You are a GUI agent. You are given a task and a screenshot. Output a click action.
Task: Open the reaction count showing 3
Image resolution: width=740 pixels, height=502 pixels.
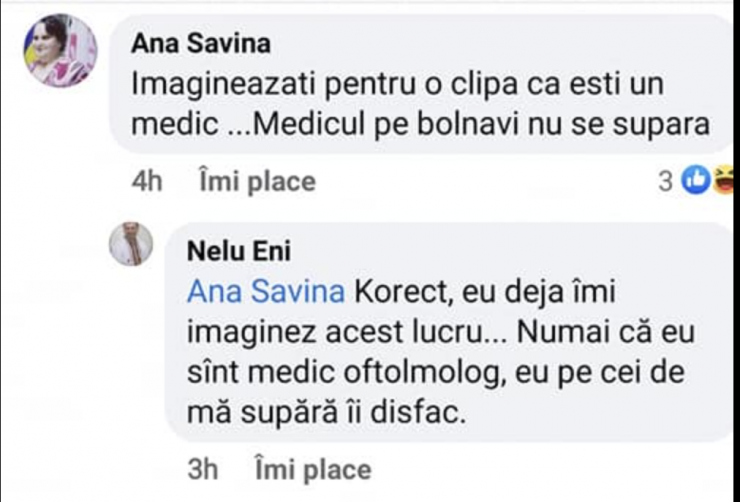pyautogui.click(x=665, y=181)
